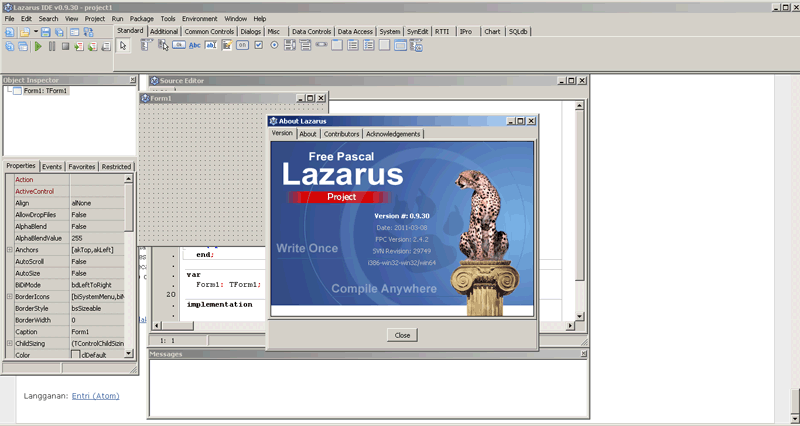800x426 pixels.
Task: Open the Restricted tab in Object Inspector
Action: 116,167
